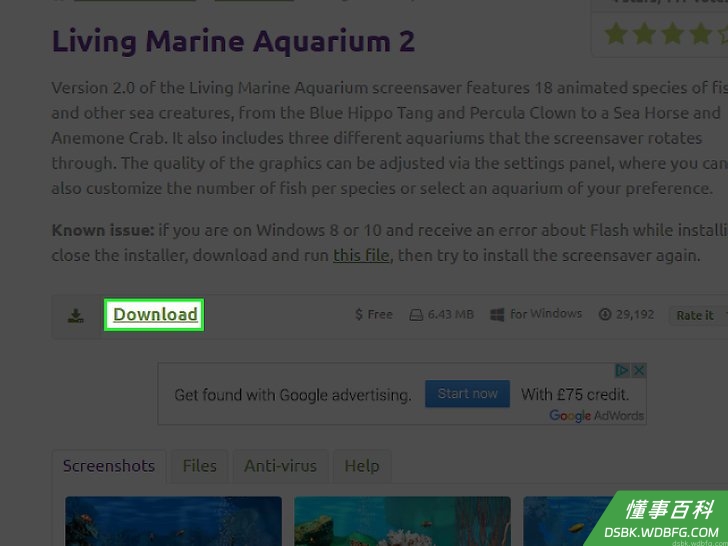
Task: Close the ad with the X icon
Action: click(639, 370)
